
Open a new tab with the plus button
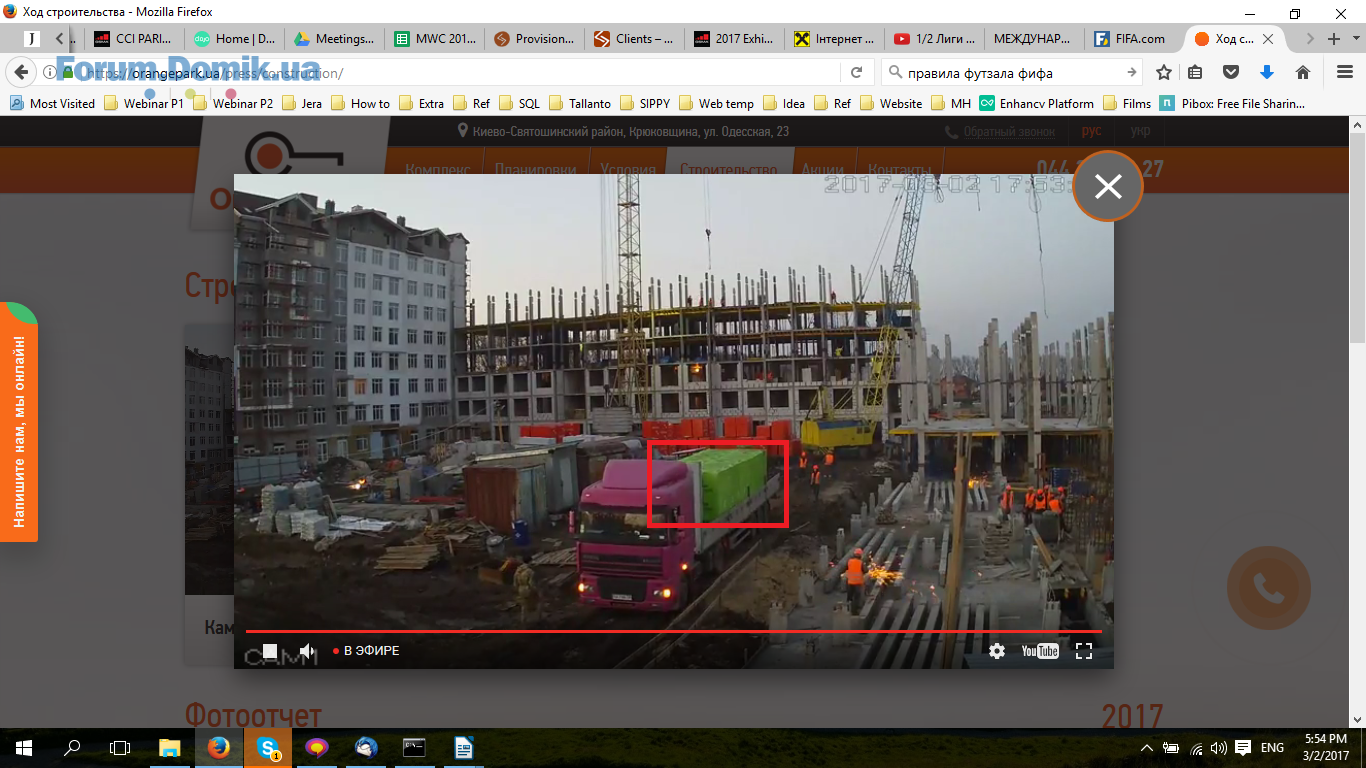[x=1333, y=39]
